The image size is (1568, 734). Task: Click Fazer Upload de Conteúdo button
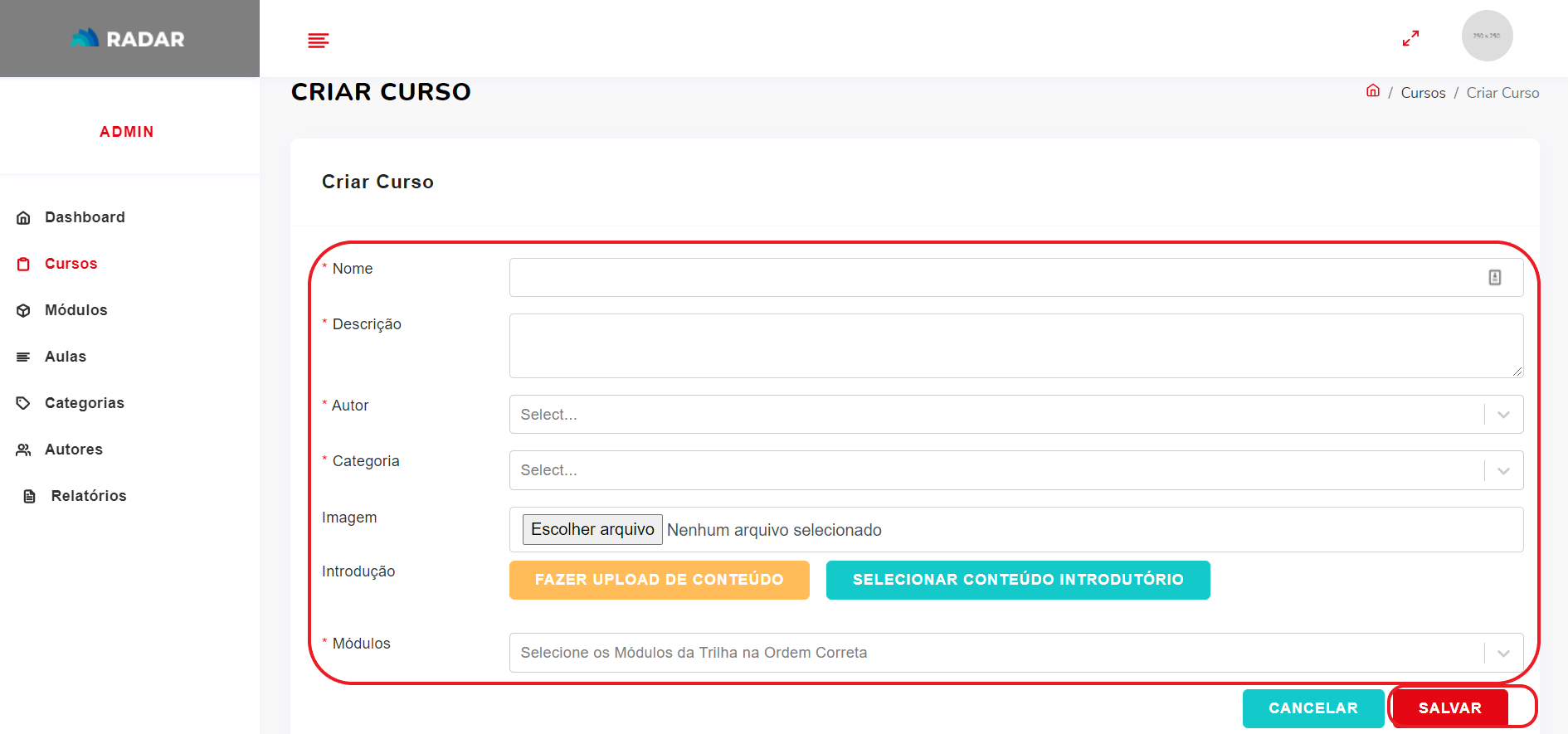pyautogui.click(x=659, y=580)
